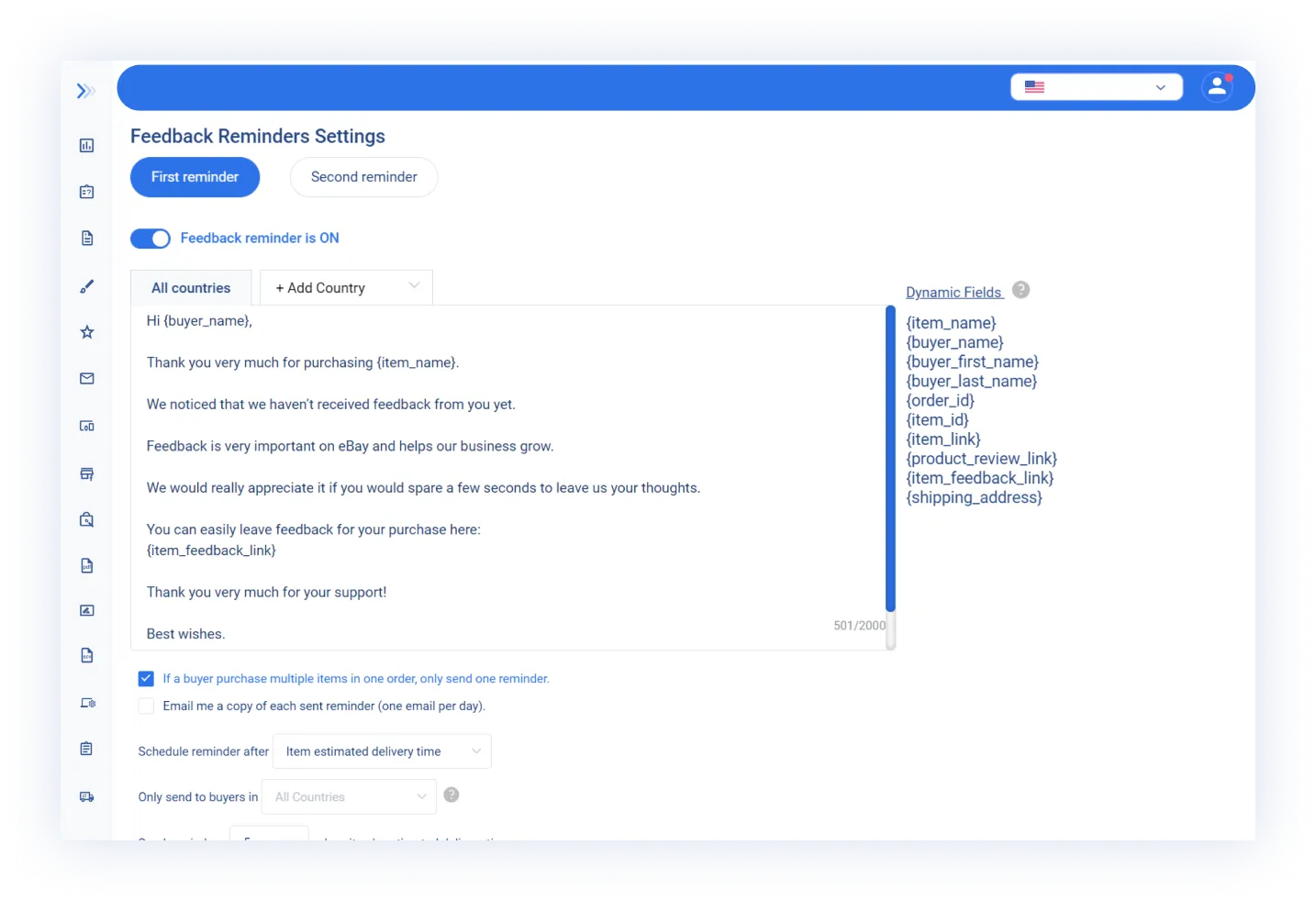
Task: Click help icon next to Dynamic Fields
Action: (x=1020, y=290)
